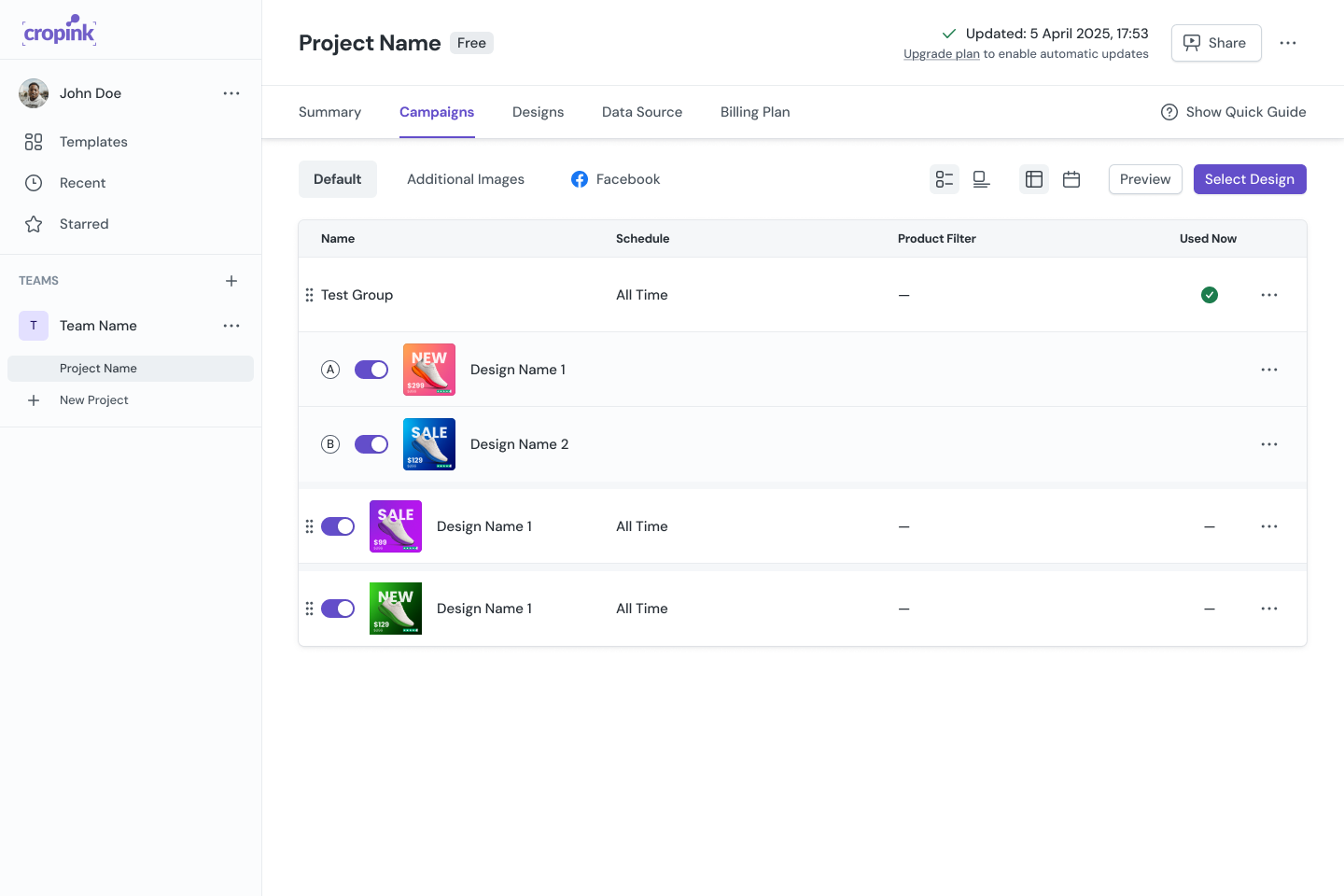Click the calendar view icon

1071,179
